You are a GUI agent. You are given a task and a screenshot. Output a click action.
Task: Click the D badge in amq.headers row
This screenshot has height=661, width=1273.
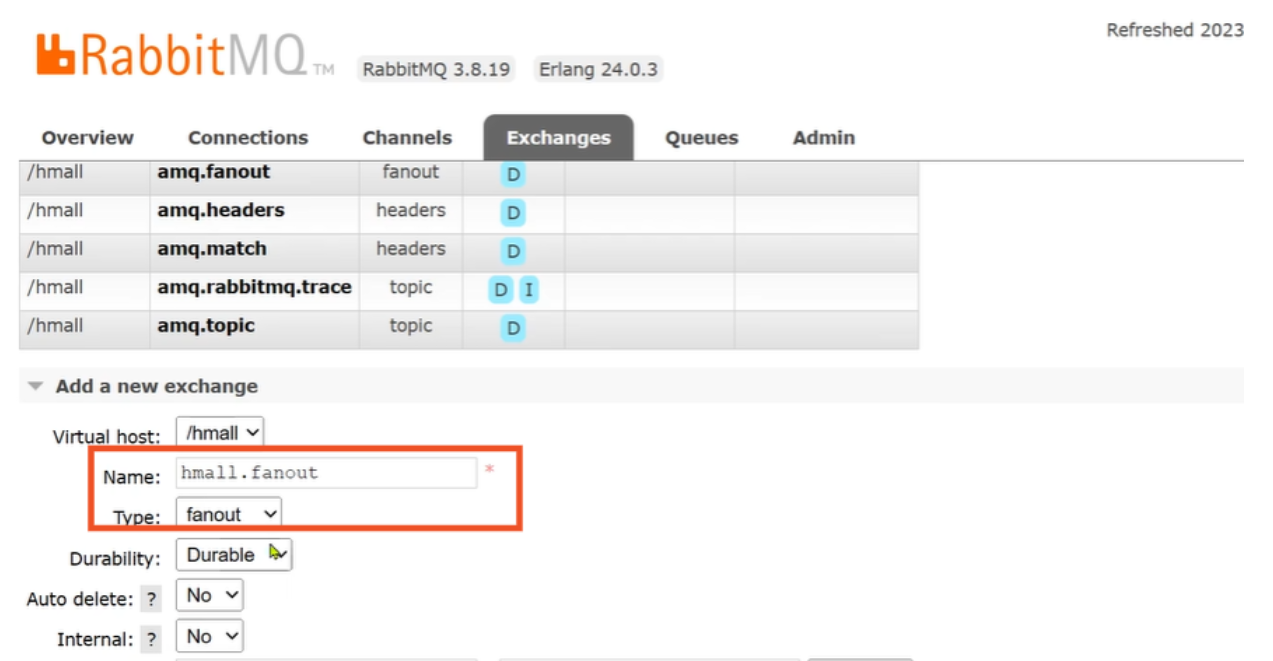coord(513,213)
